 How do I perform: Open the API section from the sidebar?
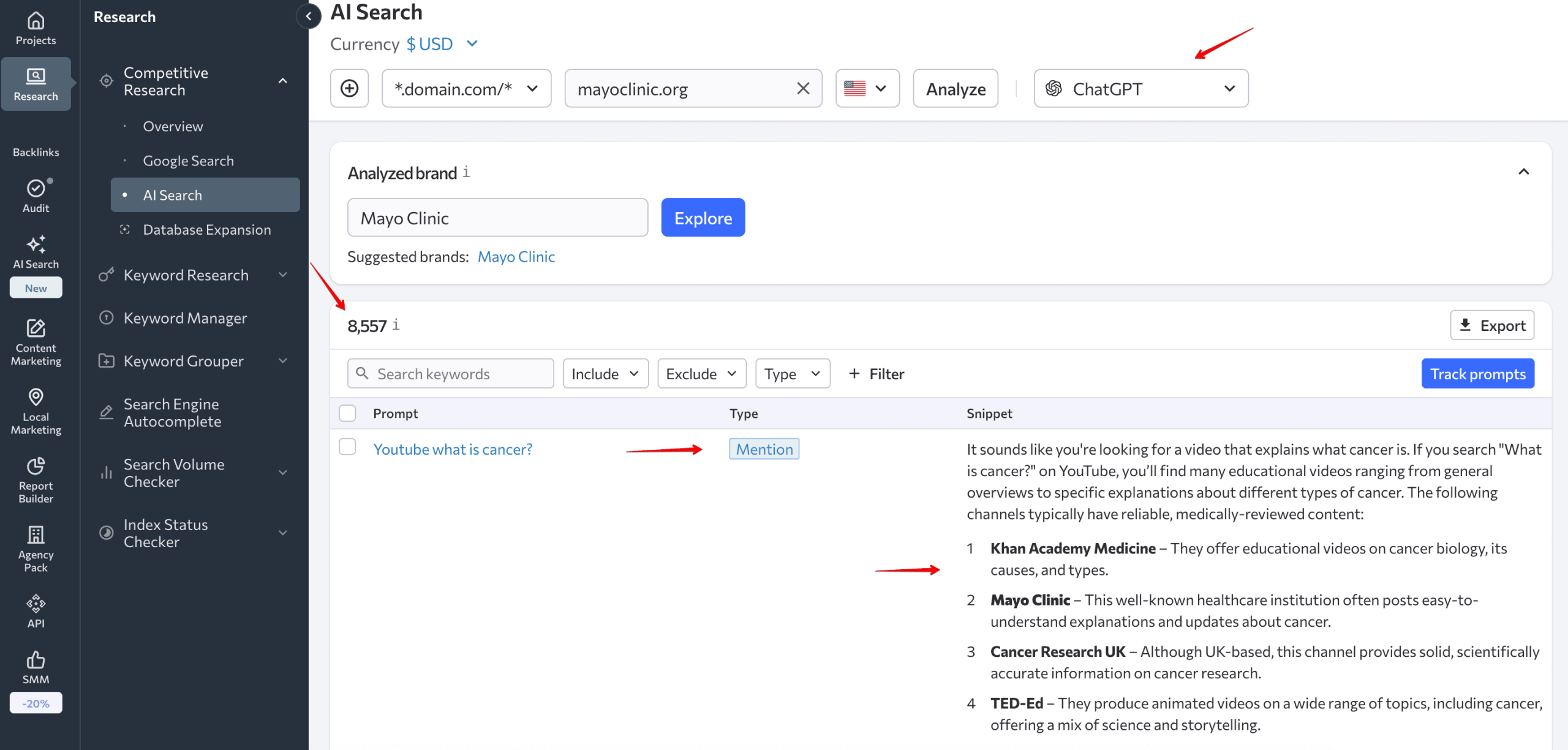pyautogui.click(x=36, y=610)
